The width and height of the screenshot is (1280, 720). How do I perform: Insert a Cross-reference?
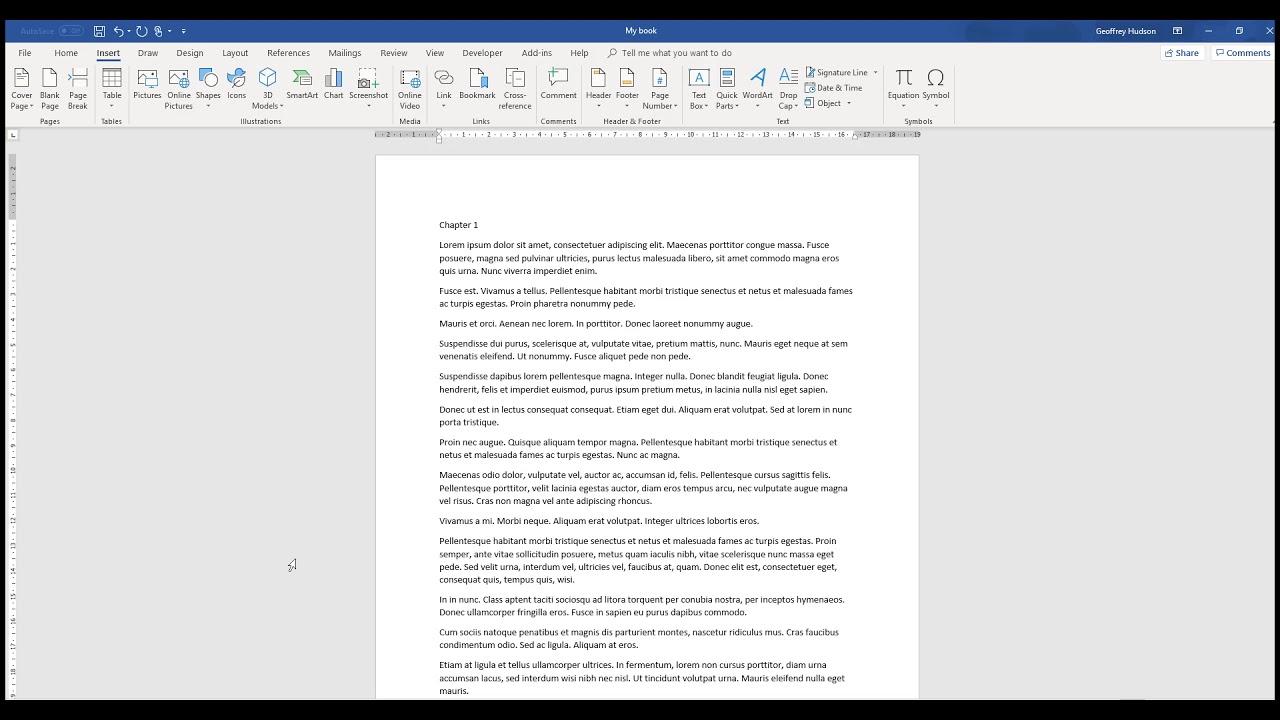pos(515,89)
